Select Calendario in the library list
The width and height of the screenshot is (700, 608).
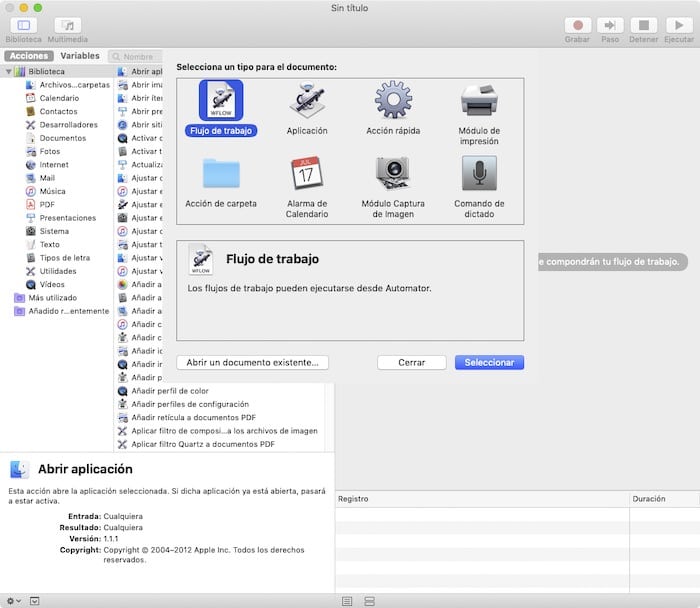point(59,98)
